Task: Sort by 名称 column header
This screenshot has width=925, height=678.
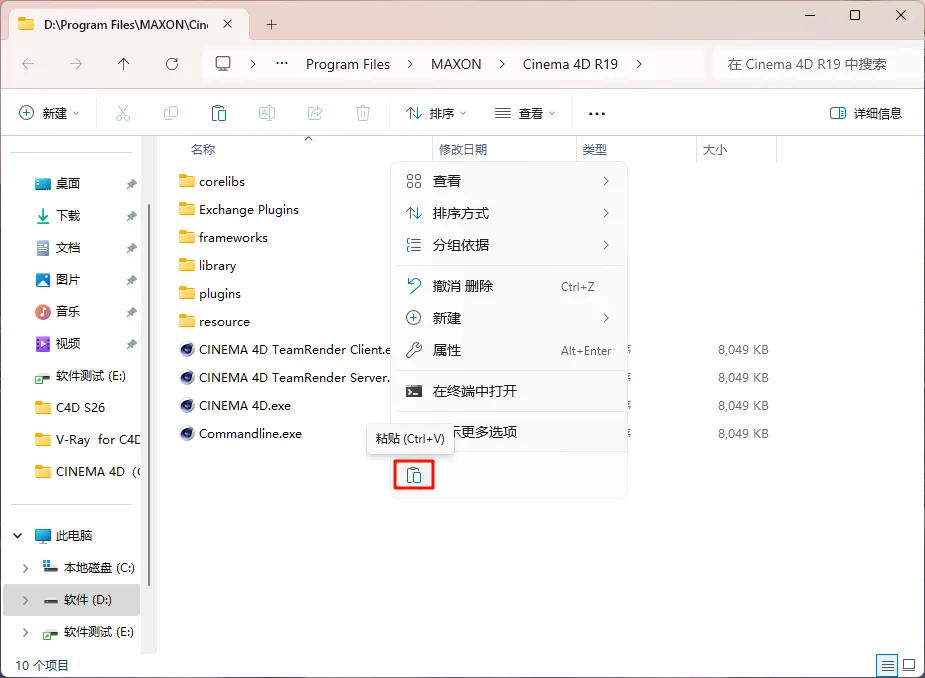Action: click(x=203, y=150)
